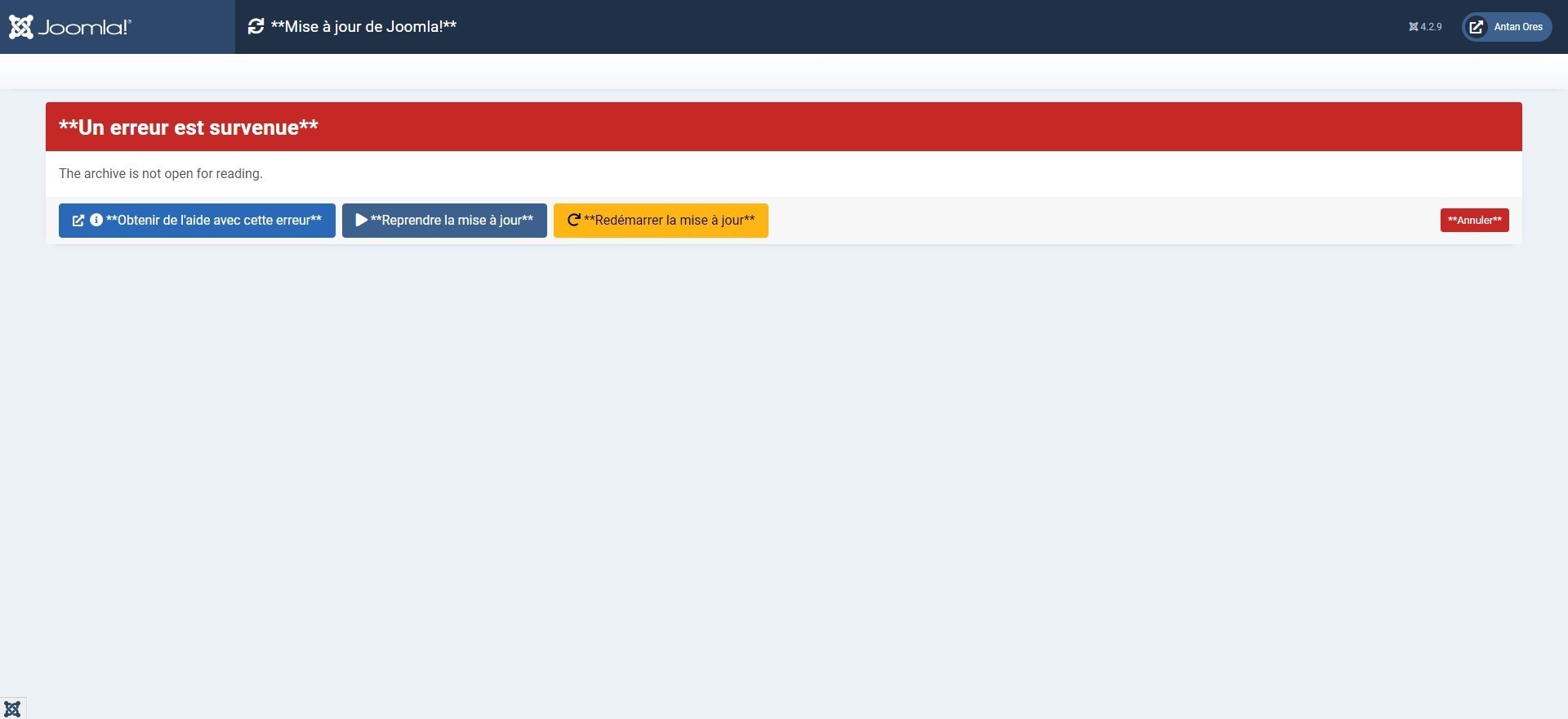Click the Un erreur est survenue heading
This screenshot has width=1568, height=719.
tap(189, 127)
